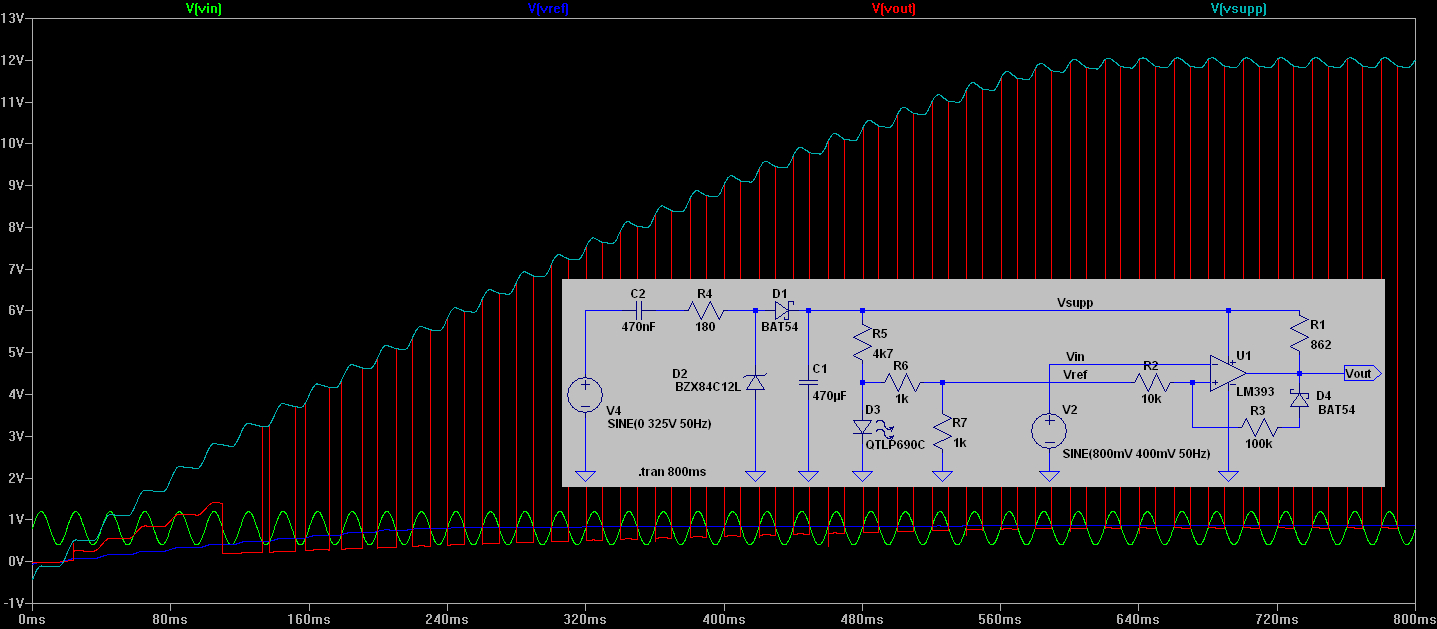Click the C2 capacitor symbol
The width and height of the screenshot is (1437, 629).
tap(638, 311)
